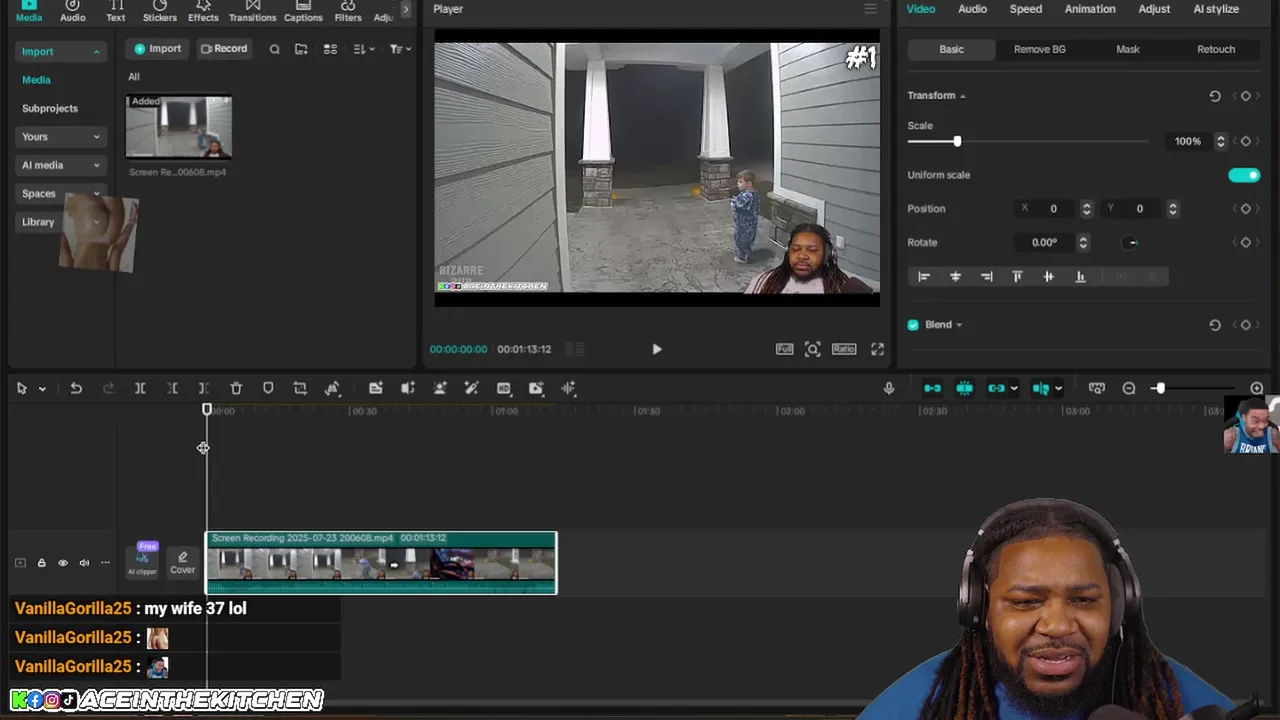Open the AI stylize tab
Image resolution: width=1280 pixels, height=720 pixels.
tap(1216, 9)
